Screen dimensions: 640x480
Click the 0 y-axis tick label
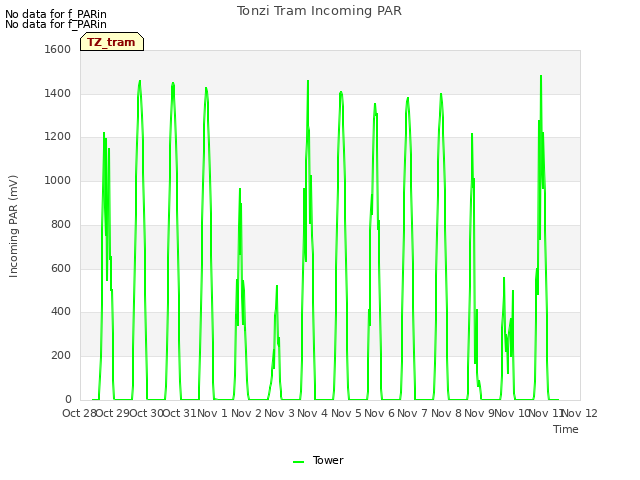pos(68,400)
